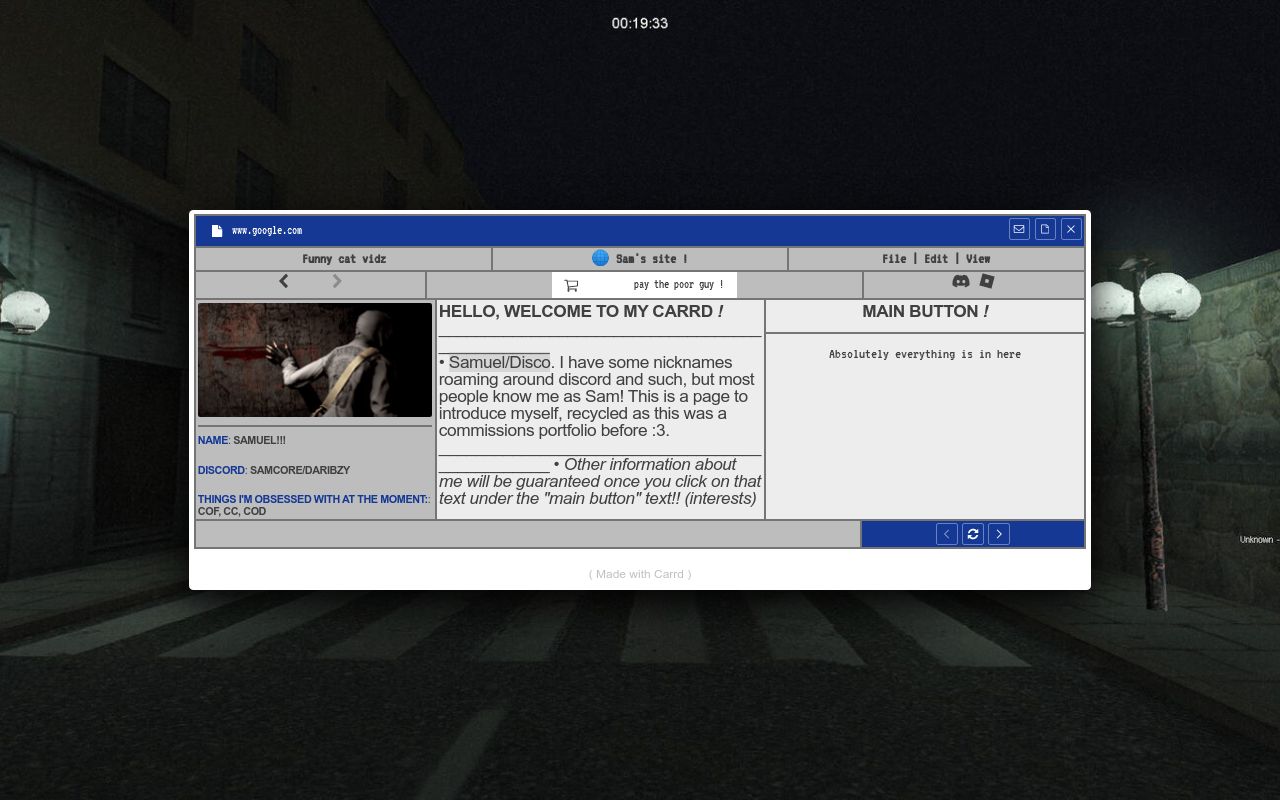Click the blue globe icon
The width and height of the screenshot is (1280, 800).
pos(600,258)
